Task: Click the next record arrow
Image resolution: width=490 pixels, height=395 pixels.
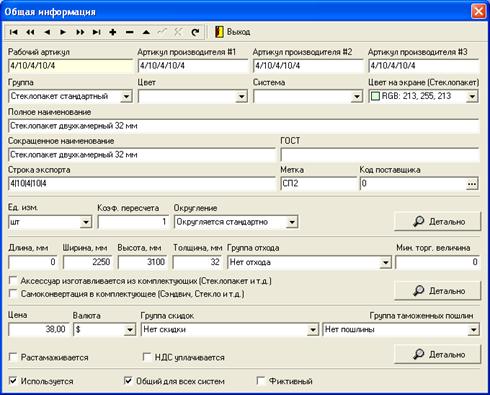Action: click(x=63, y=32)
